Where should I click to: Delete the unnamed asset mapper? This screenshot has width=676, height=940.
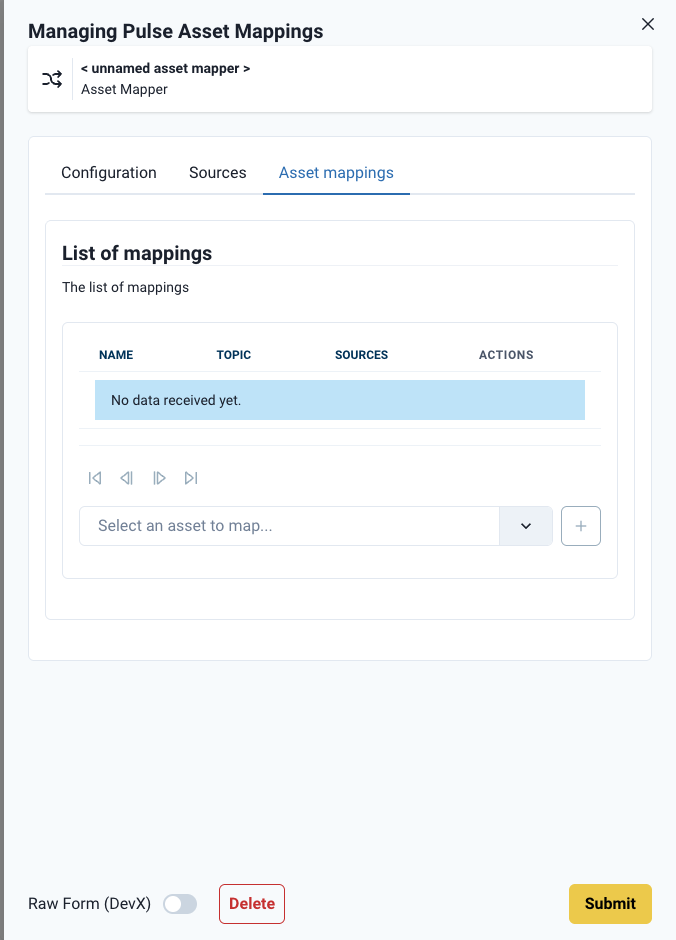(x=251, y=903)
